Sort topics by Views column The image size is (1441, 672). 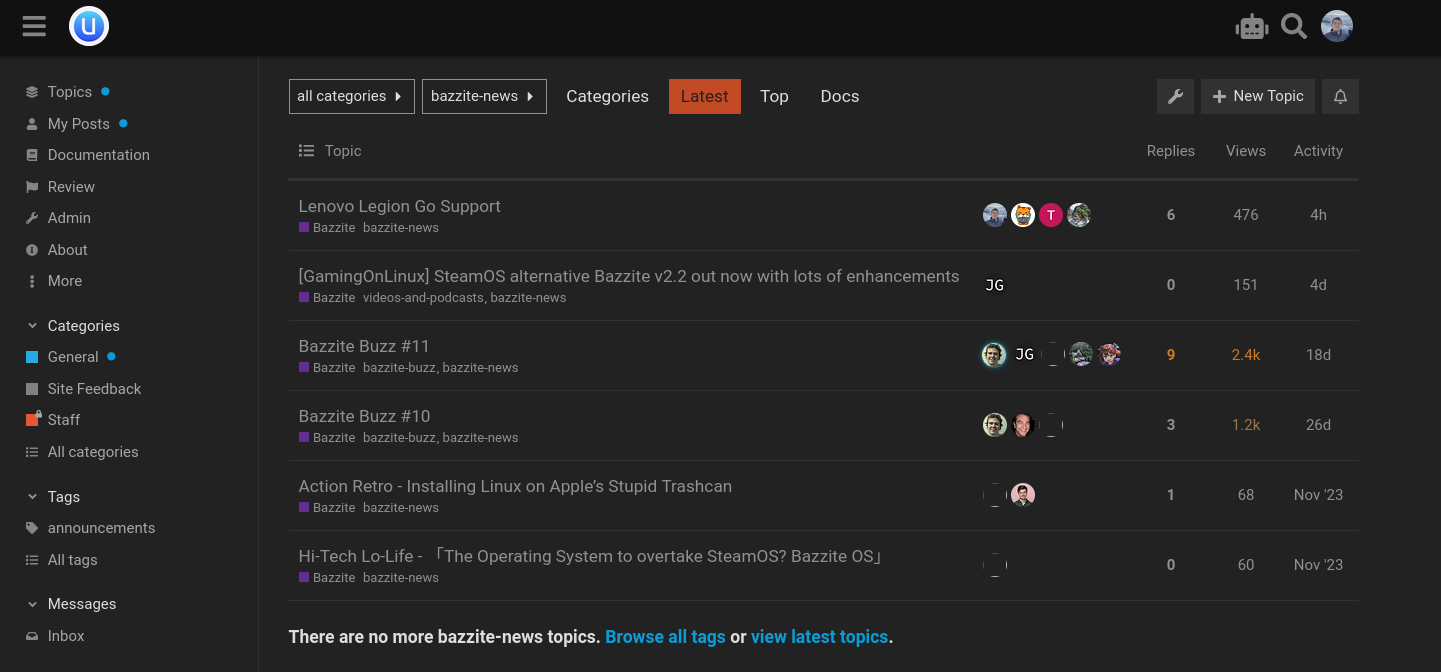pyautogui.click(x=1246, y=151)
